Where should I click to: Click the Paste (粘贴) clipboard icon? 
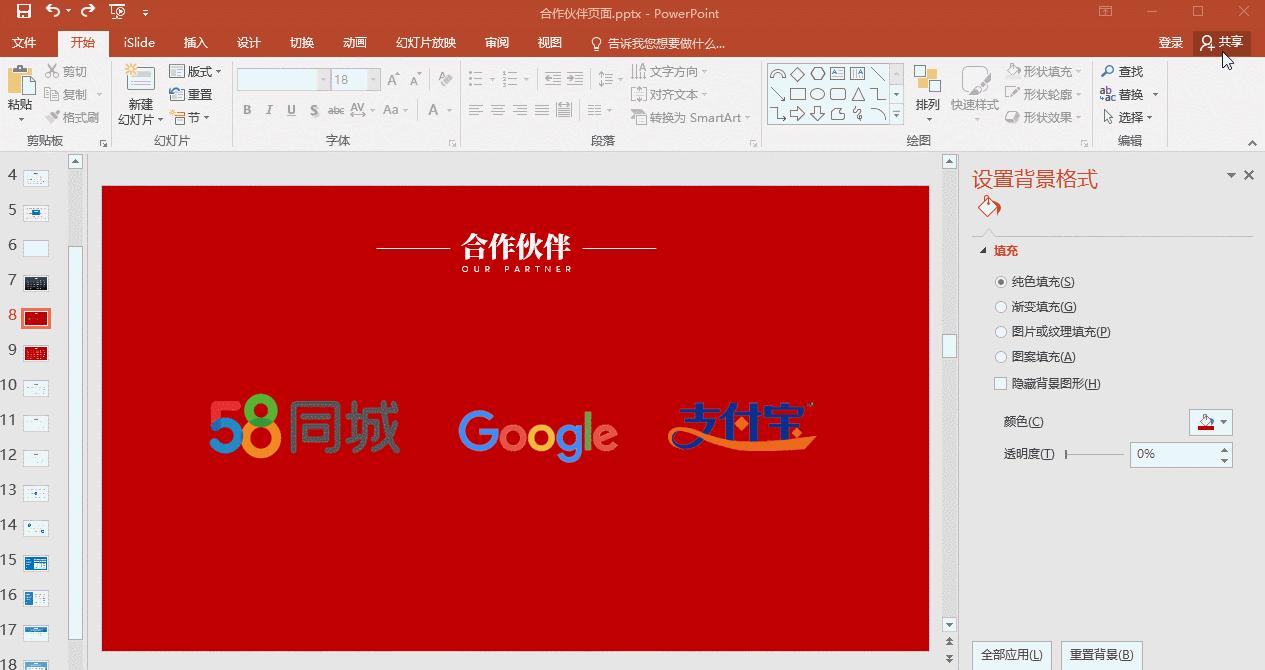coord(20,81)
